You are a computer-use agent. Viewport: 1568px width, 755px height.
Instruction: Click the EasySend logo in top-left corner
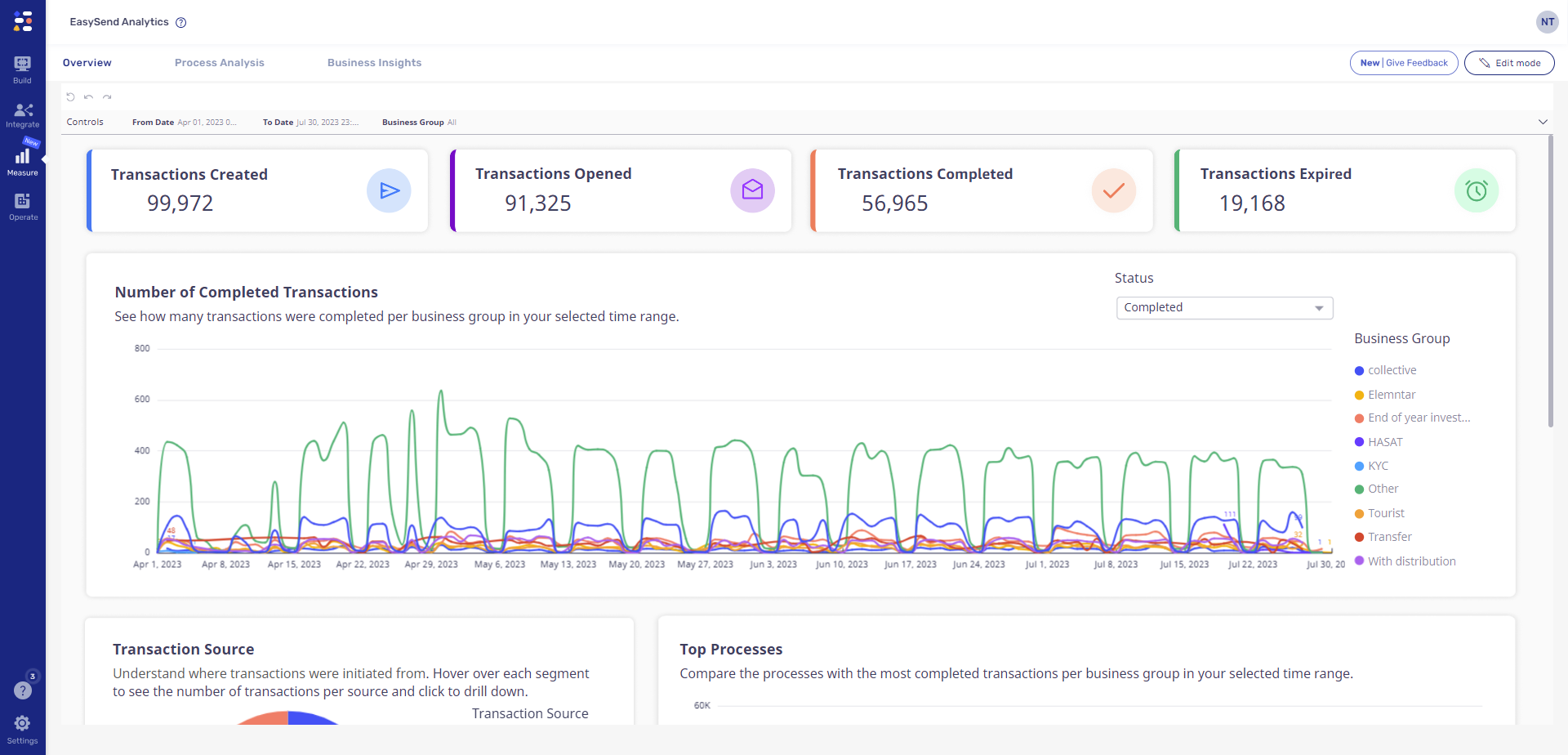point(24,21)
